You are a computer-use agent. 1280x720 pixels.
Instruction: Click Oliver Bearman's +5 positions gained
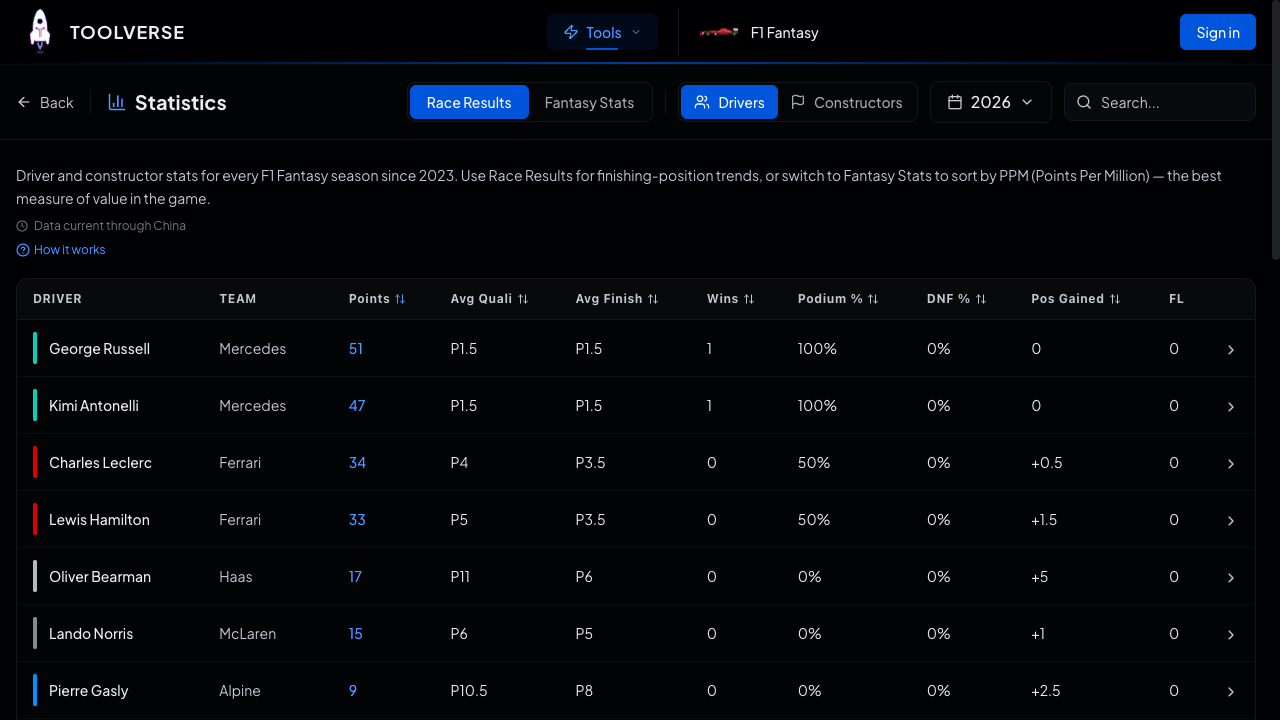pos(1040,577)
